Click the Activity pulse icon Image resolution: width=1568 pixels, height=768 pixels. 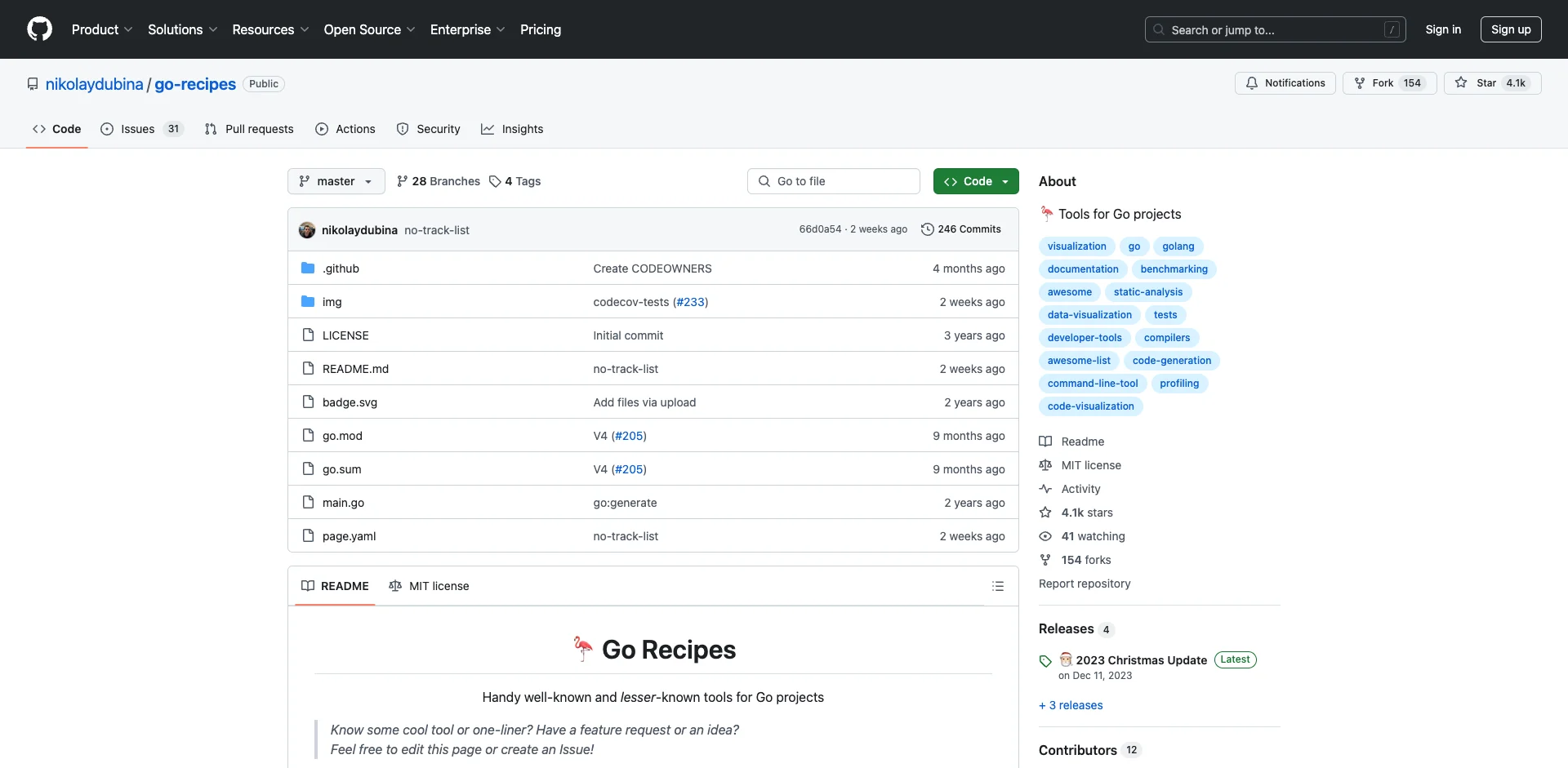pos(1045,489)
